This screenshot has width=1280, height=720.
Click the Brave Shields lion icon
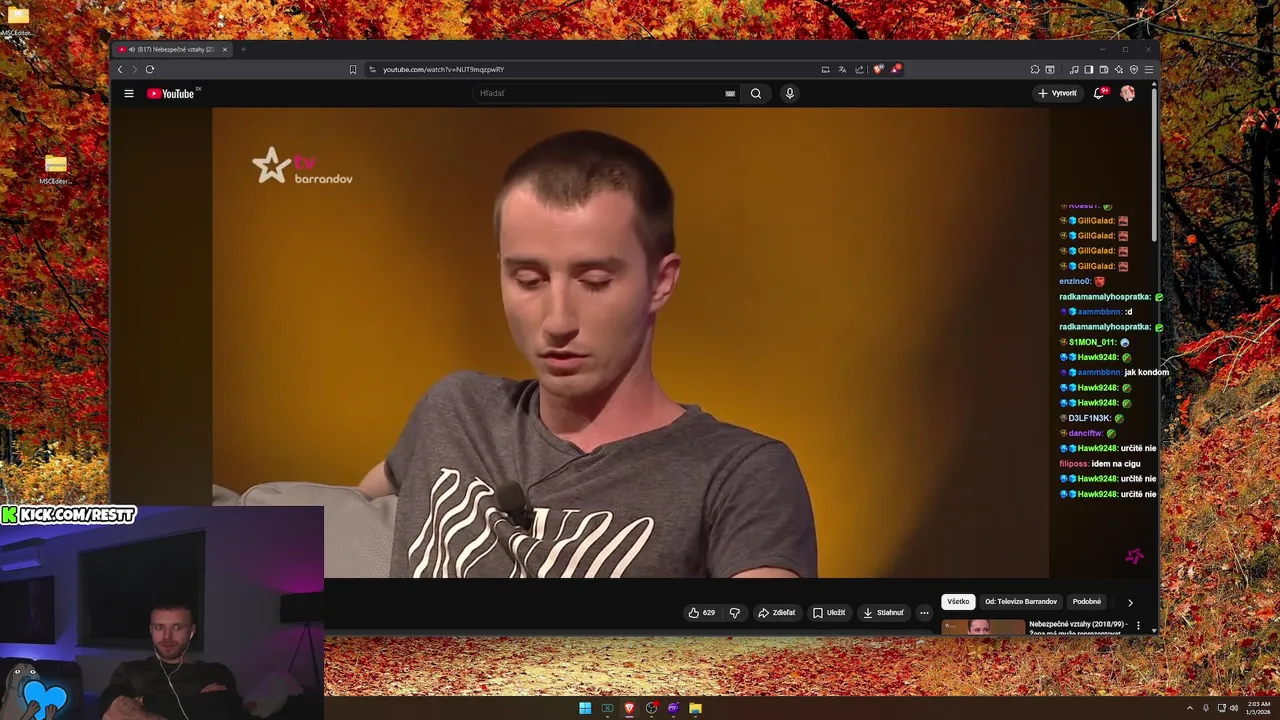878,69
